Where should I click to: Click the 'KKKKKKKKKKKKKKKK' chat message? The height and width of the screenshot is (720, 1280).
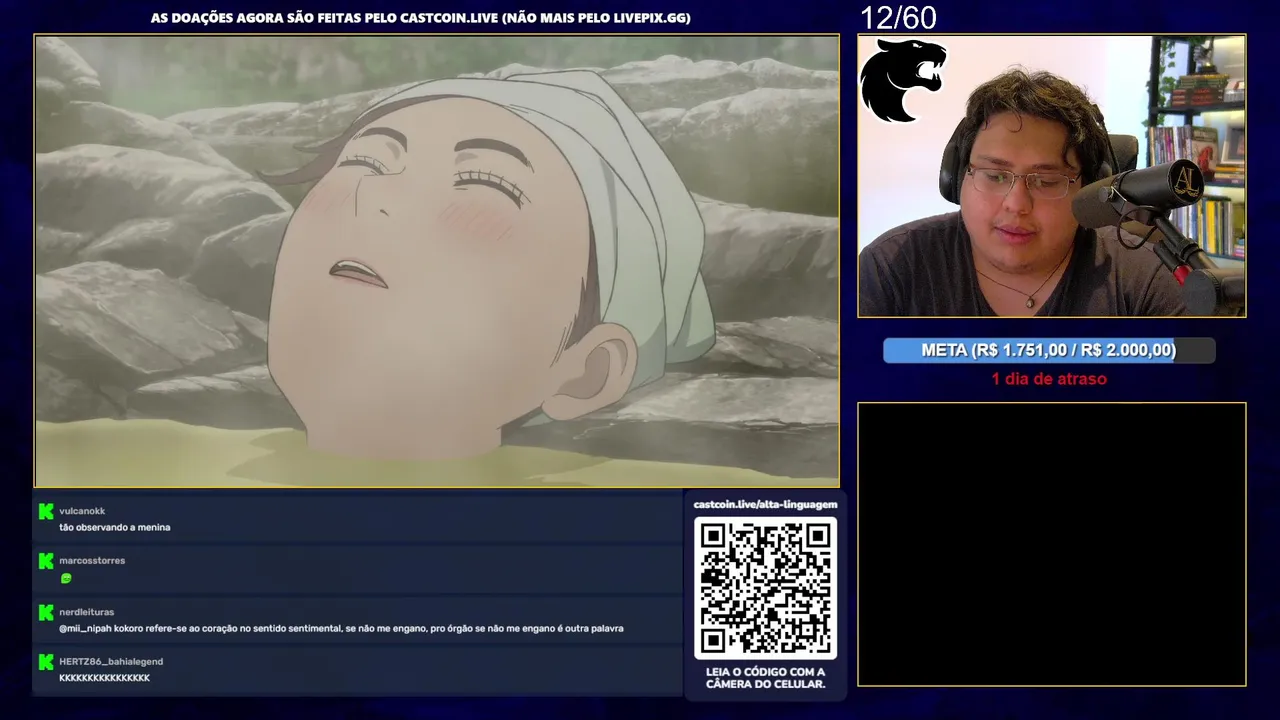click(105, 678)
